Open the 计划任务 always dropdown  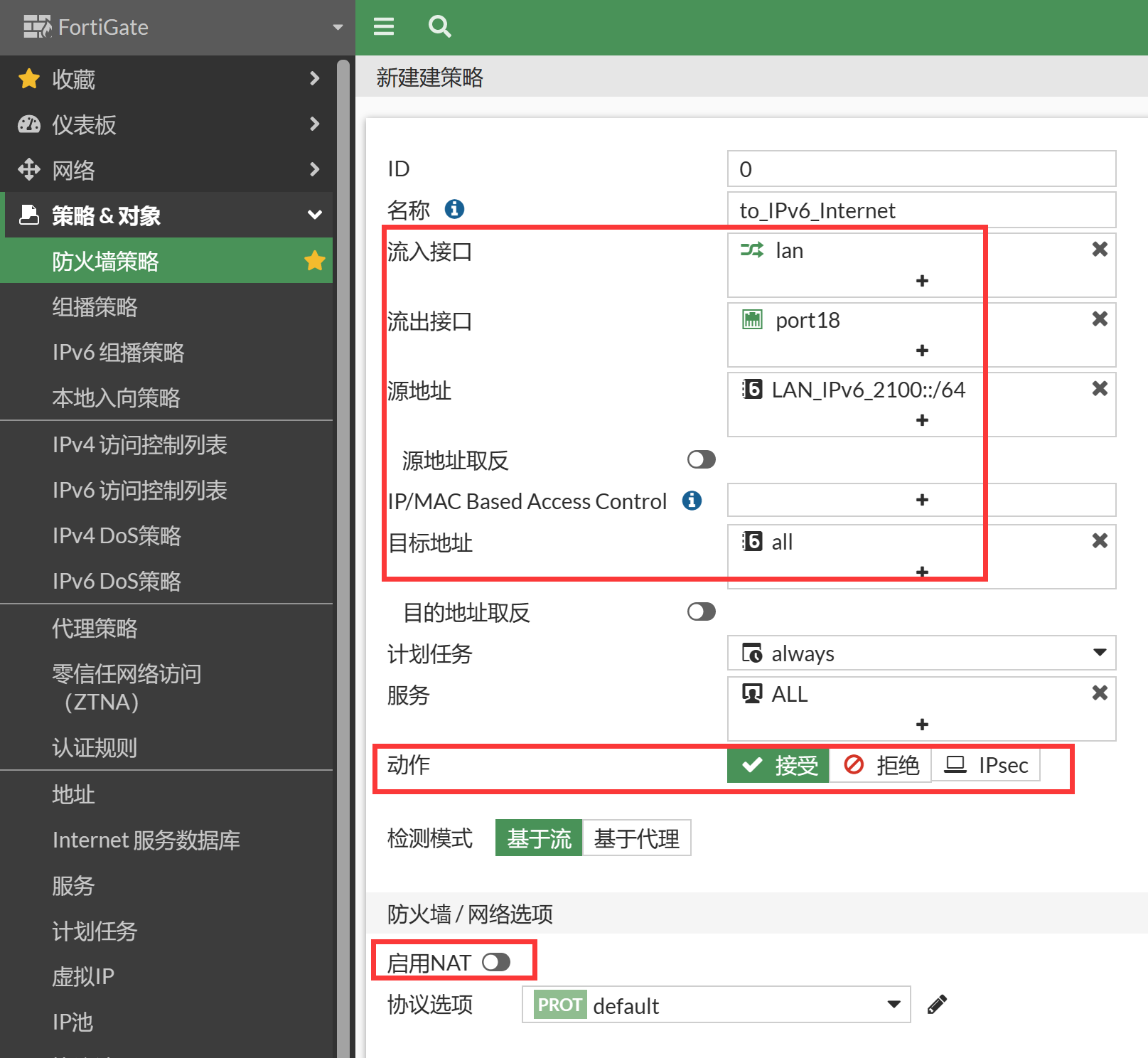pyautogui.click(x=921, y=653)
